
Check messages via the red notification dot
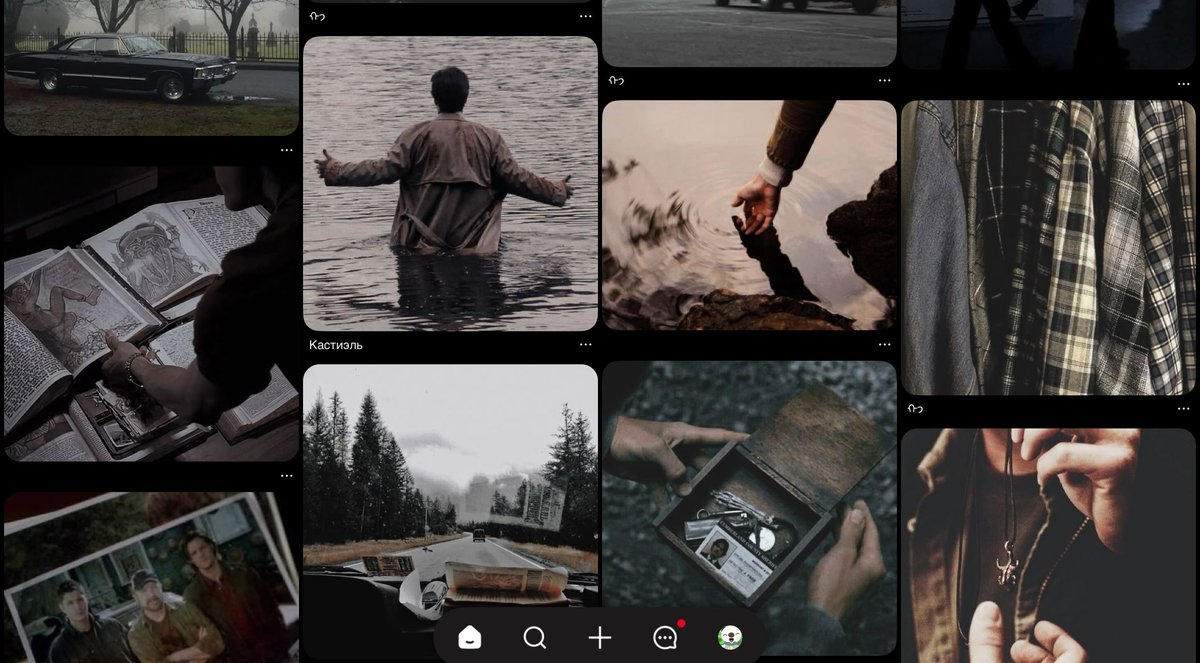680,622
